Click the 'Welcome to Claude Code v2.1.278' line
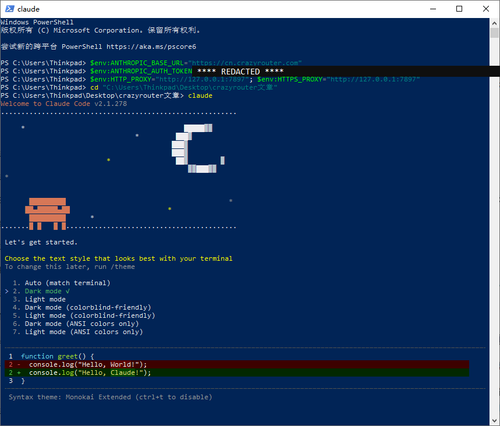This screenshot has width=500, height=426. (x=64, y=104)
